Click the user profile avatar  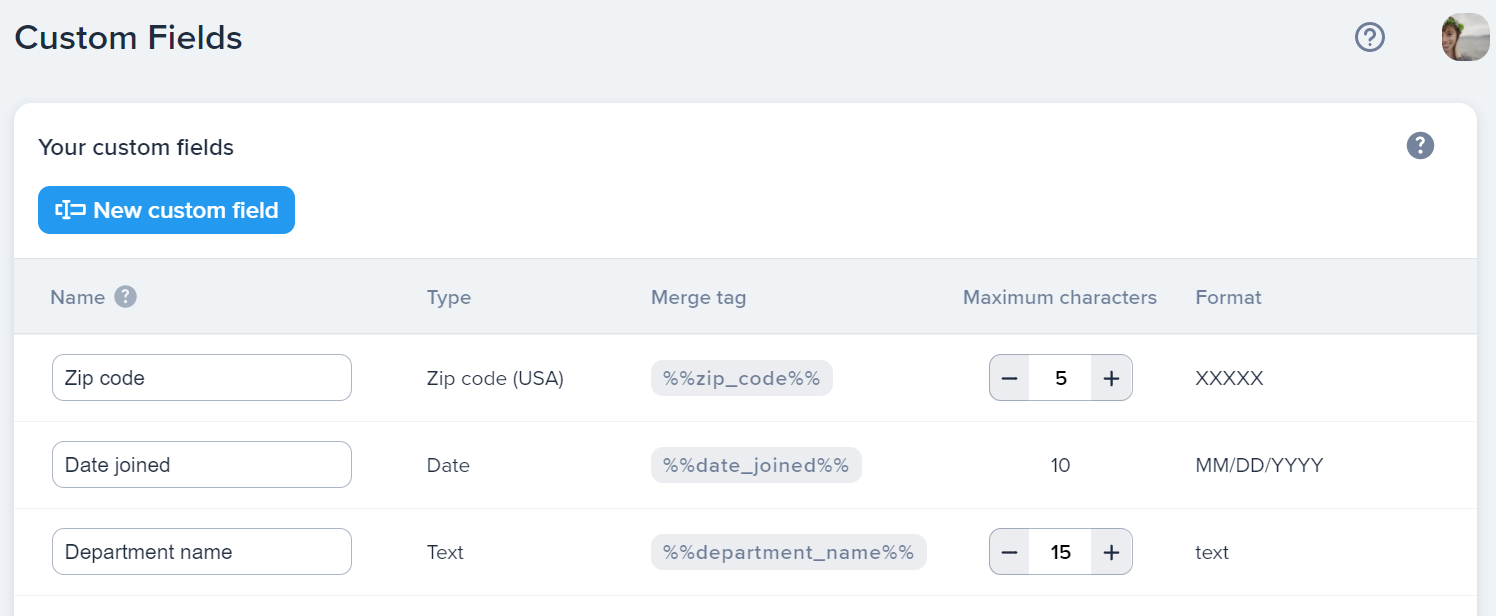click(1465, 38)
